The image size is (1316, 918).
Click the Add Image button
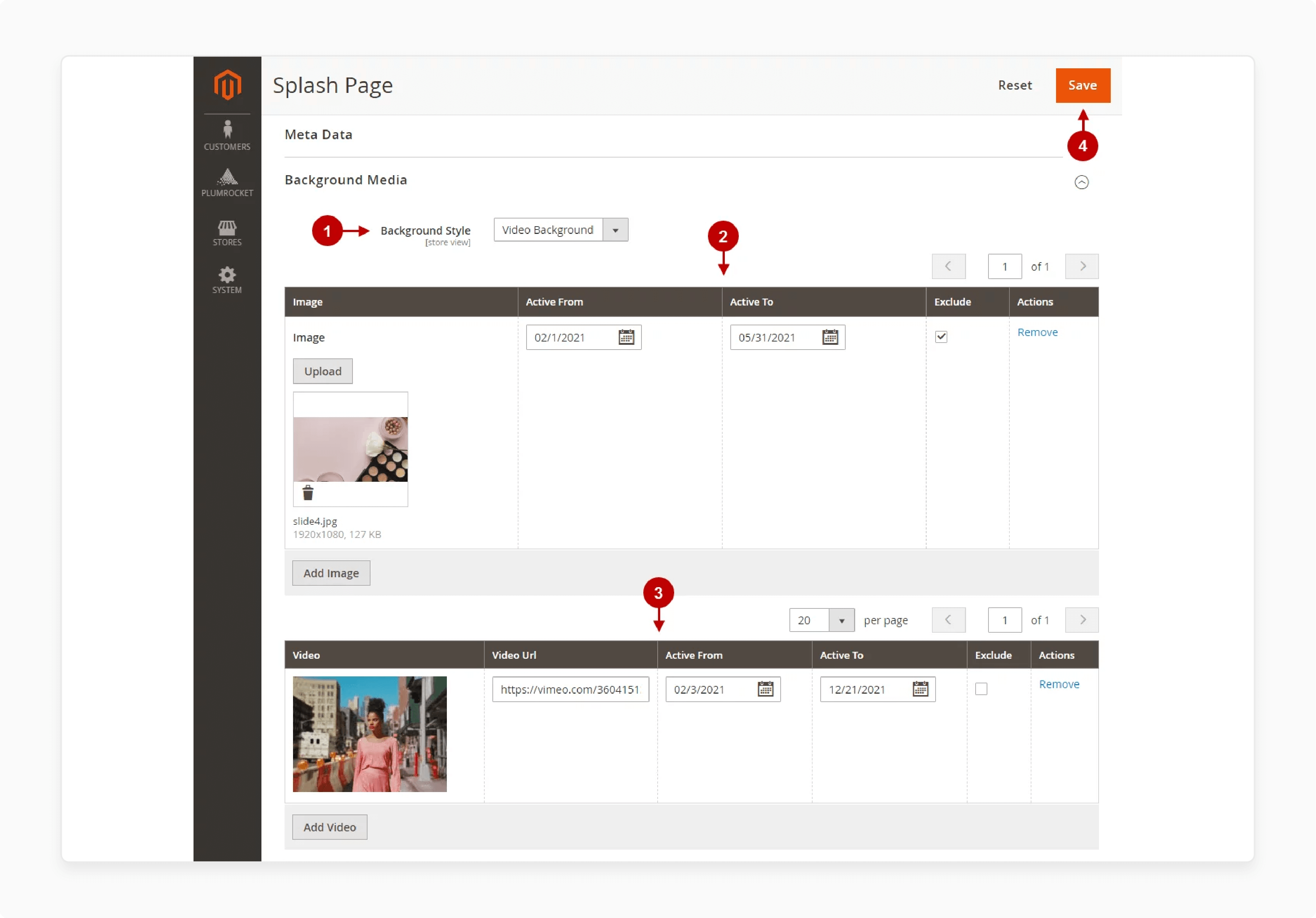331,573
